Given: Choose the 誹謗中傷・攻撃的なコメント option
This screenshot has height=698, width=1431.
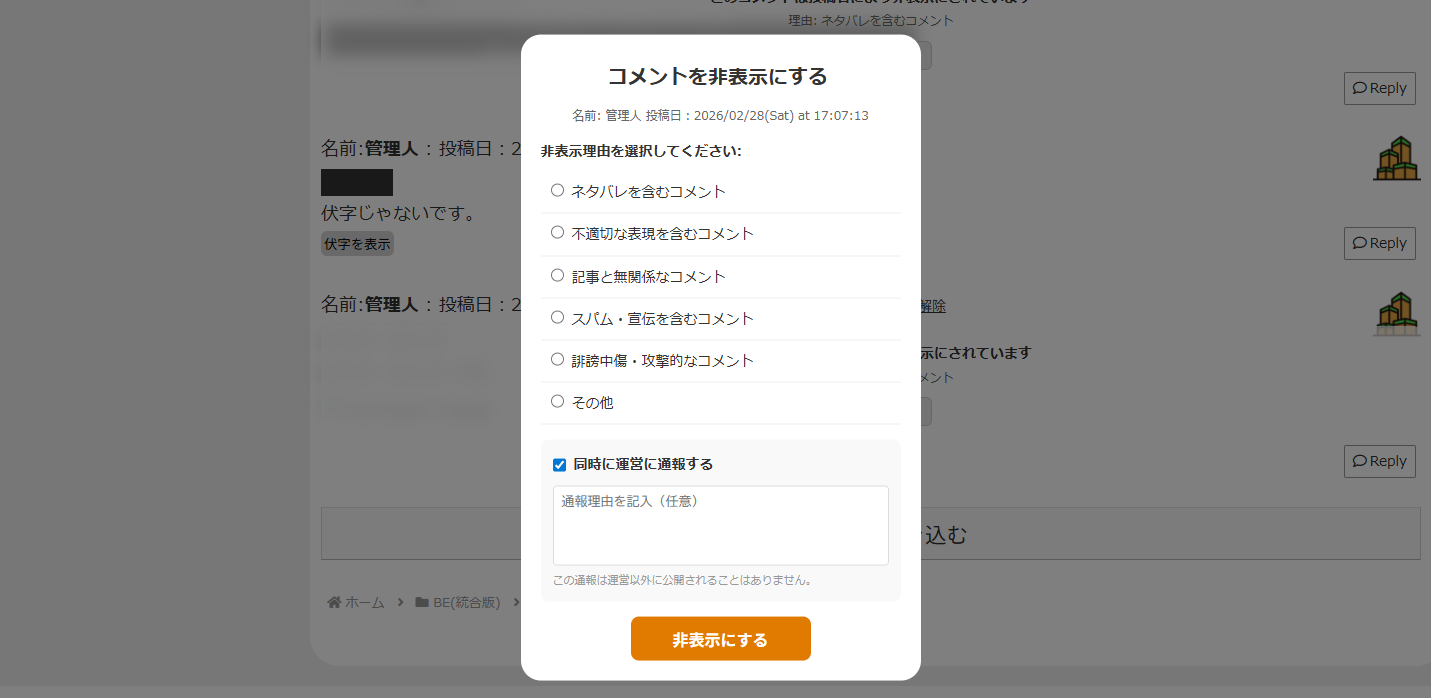Looking at the screenshot, I should tap(558, 359).
